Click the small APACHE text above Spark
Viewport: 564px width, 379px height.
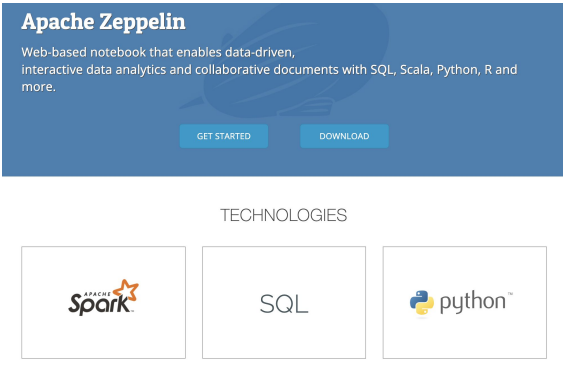coord(97,294)
